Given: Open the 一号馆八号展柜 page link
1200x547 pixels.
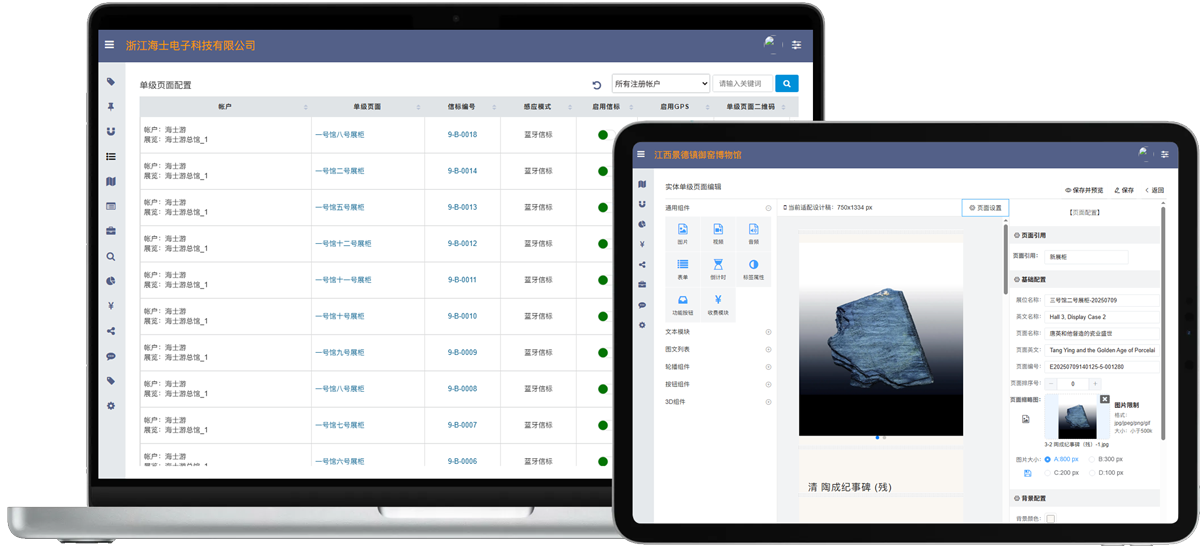Looking at the screenshot, I should point(339,135).
